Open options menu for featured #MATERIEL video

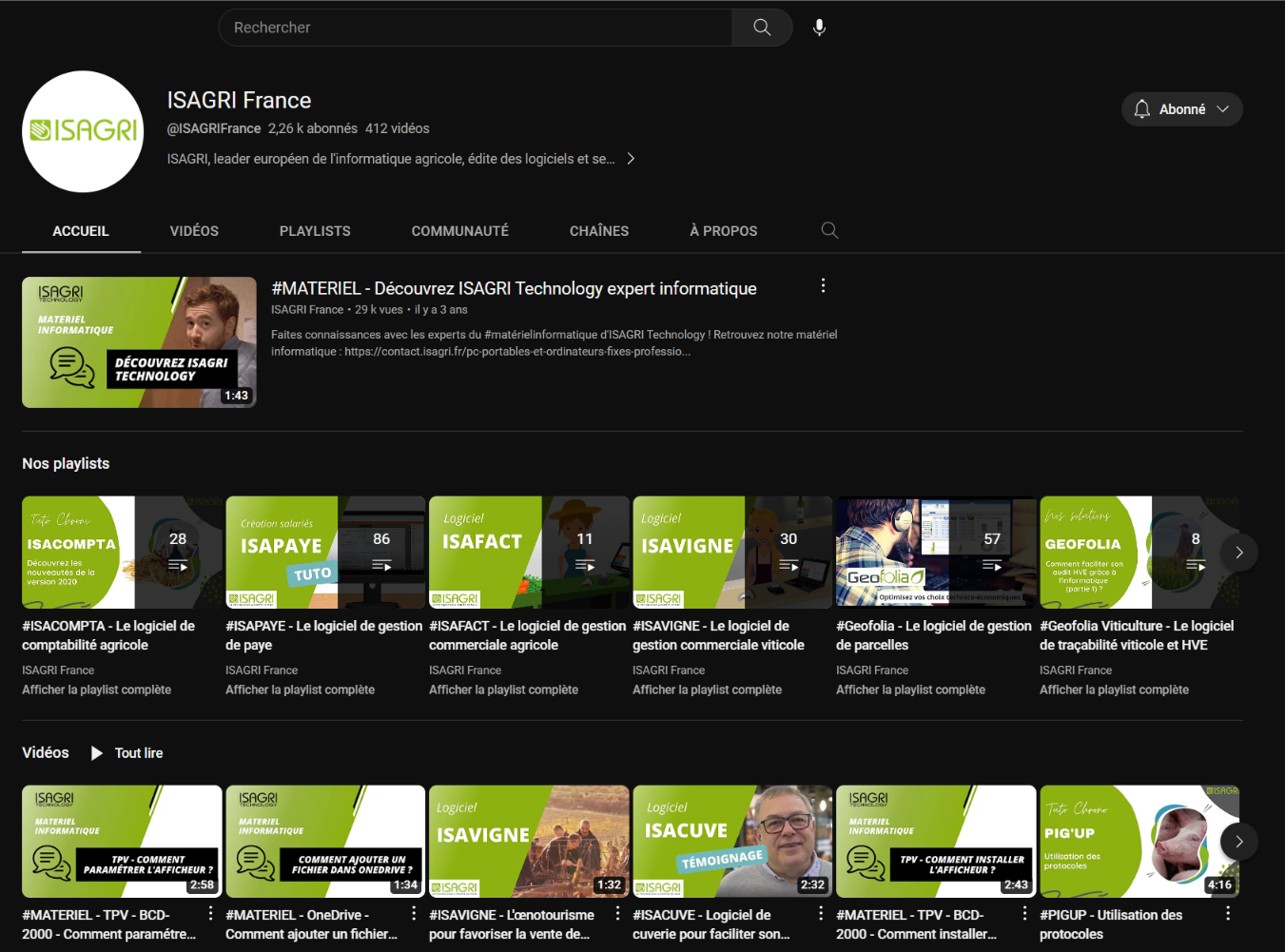(823, 285)
